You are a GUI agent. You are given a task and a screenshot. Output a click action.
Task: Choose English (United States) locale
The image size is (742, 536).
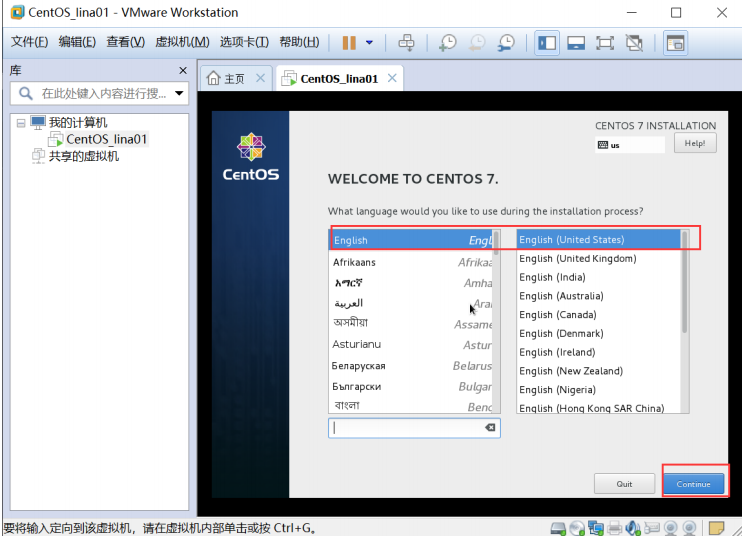(599, 239)
